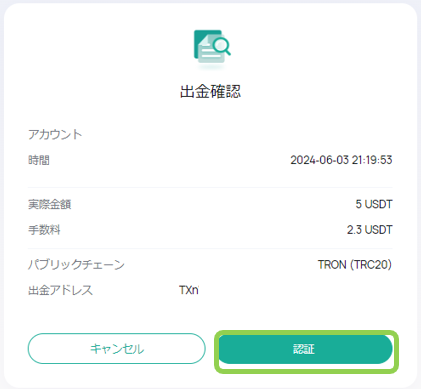Click the キャンセル button
This screenshot has height=389, width=421.
coord(117,349)
